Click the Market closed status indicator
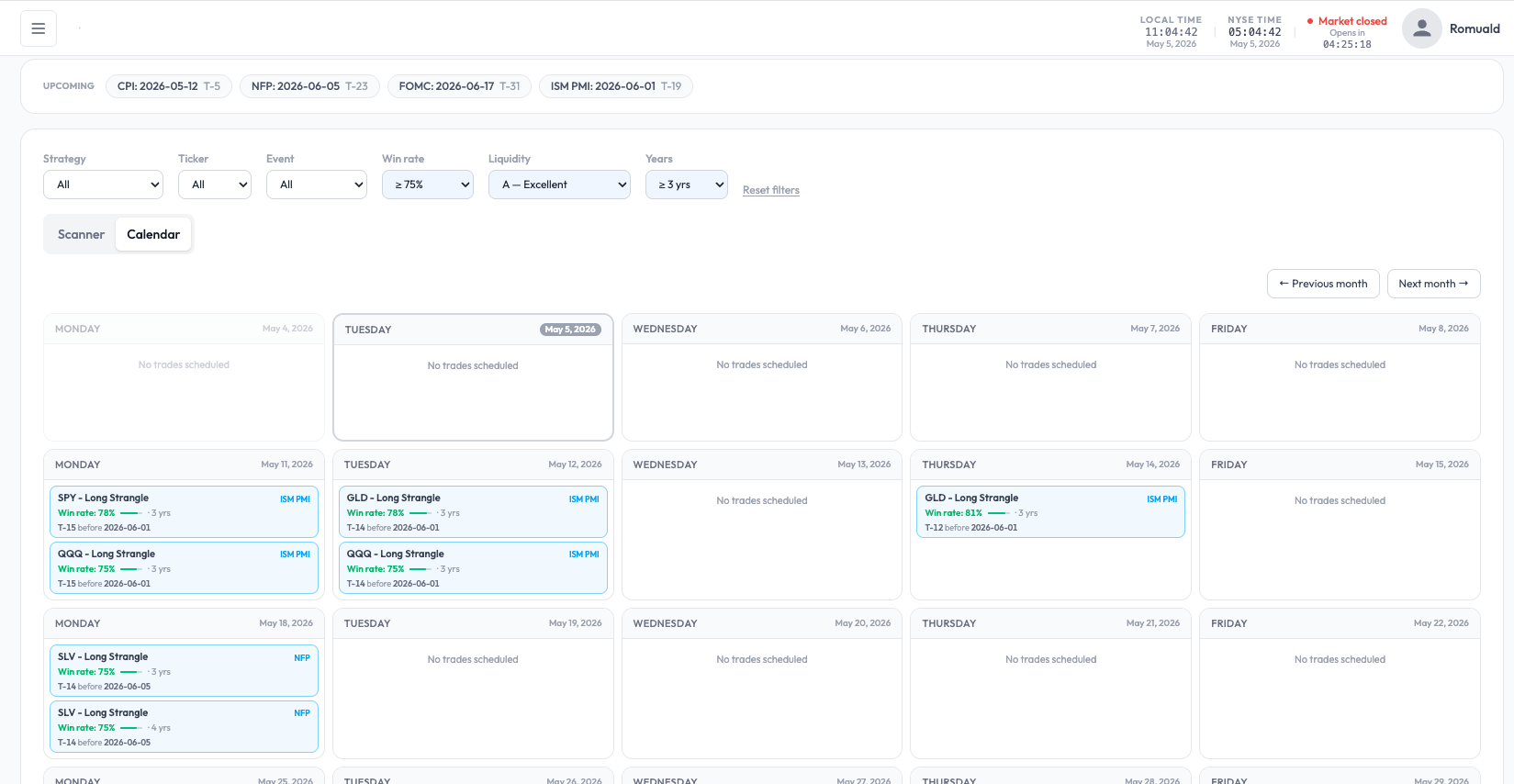This screenshot has height=784, width=1514. pyautogui.click(x=1347, y=21)
